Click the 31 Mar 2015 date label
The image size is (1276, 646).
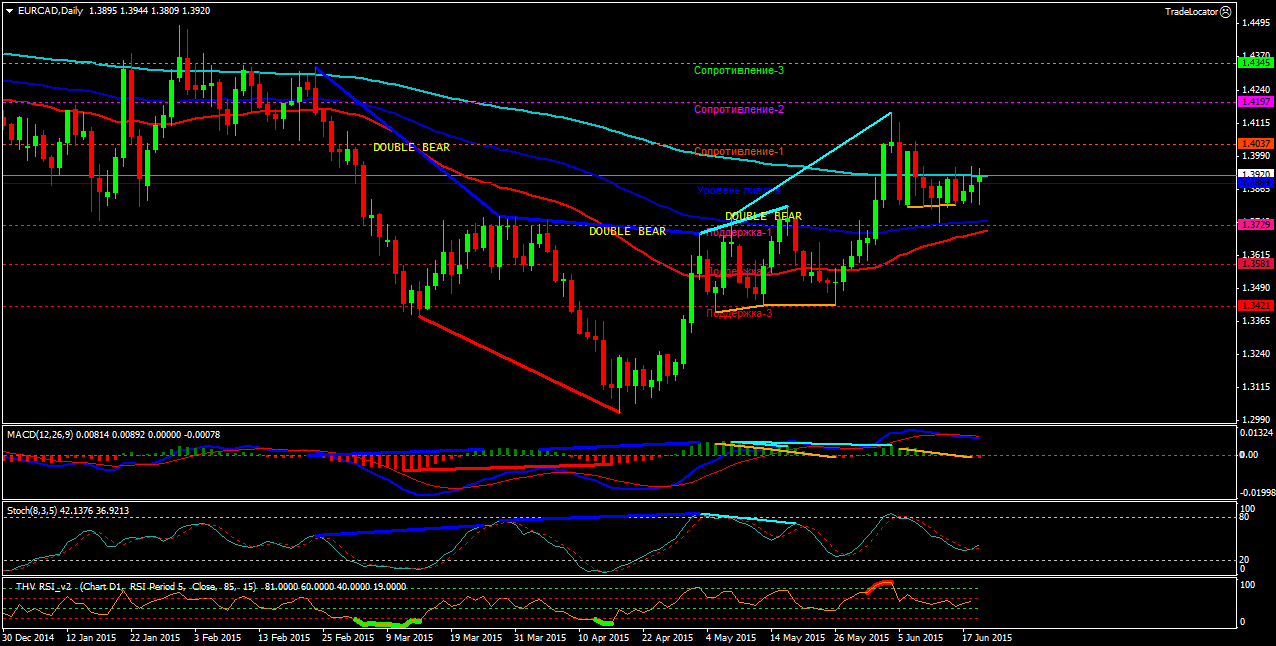tap(539, 636)
